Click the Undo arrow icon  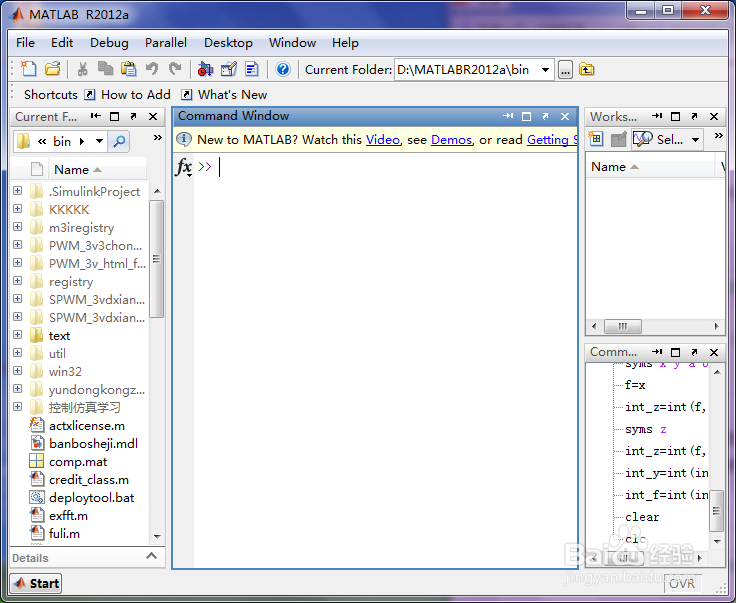coord(152,69)
